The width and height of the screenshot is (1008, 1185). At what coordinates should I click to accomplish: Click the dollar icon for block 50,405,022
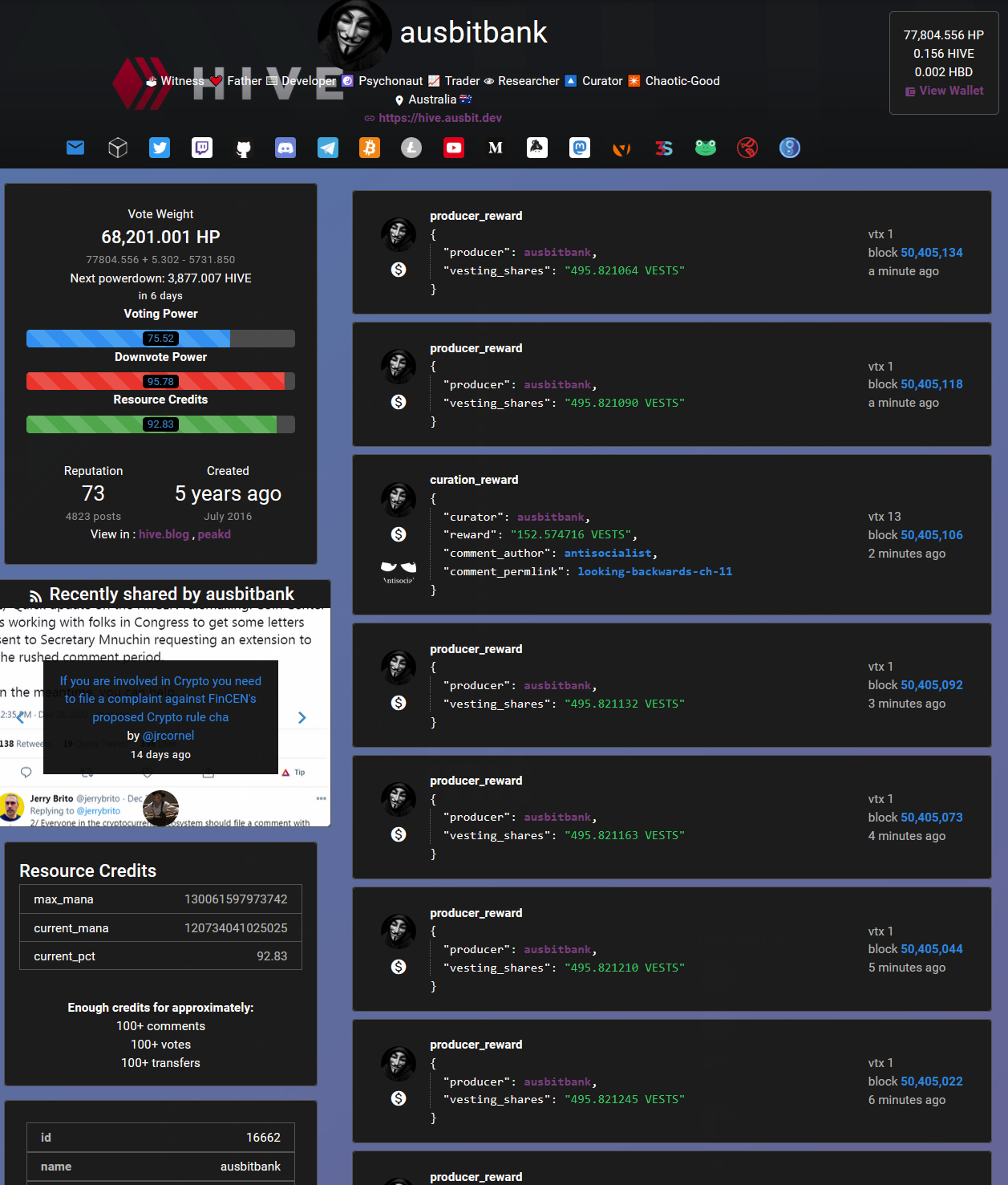pos(399,1098)
